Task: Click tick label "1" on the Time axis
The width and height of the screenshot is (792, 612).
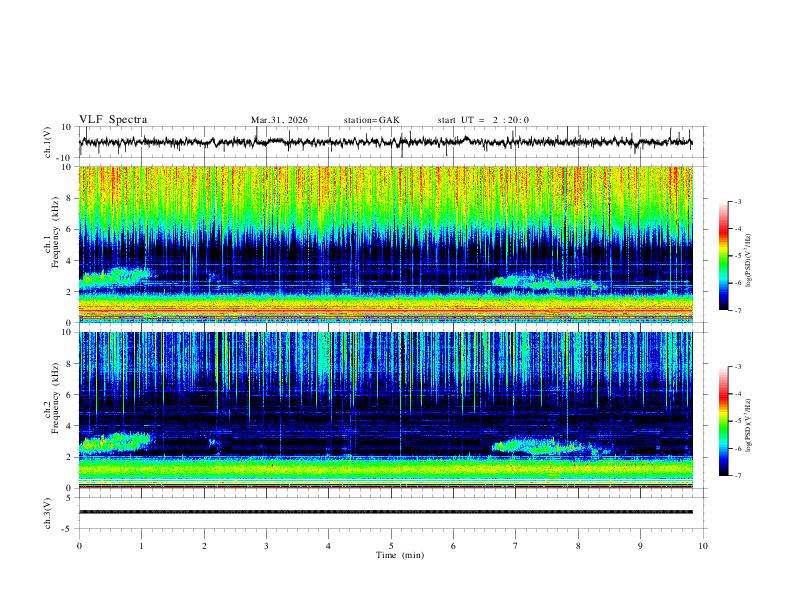Action: (x=141, y=546)
